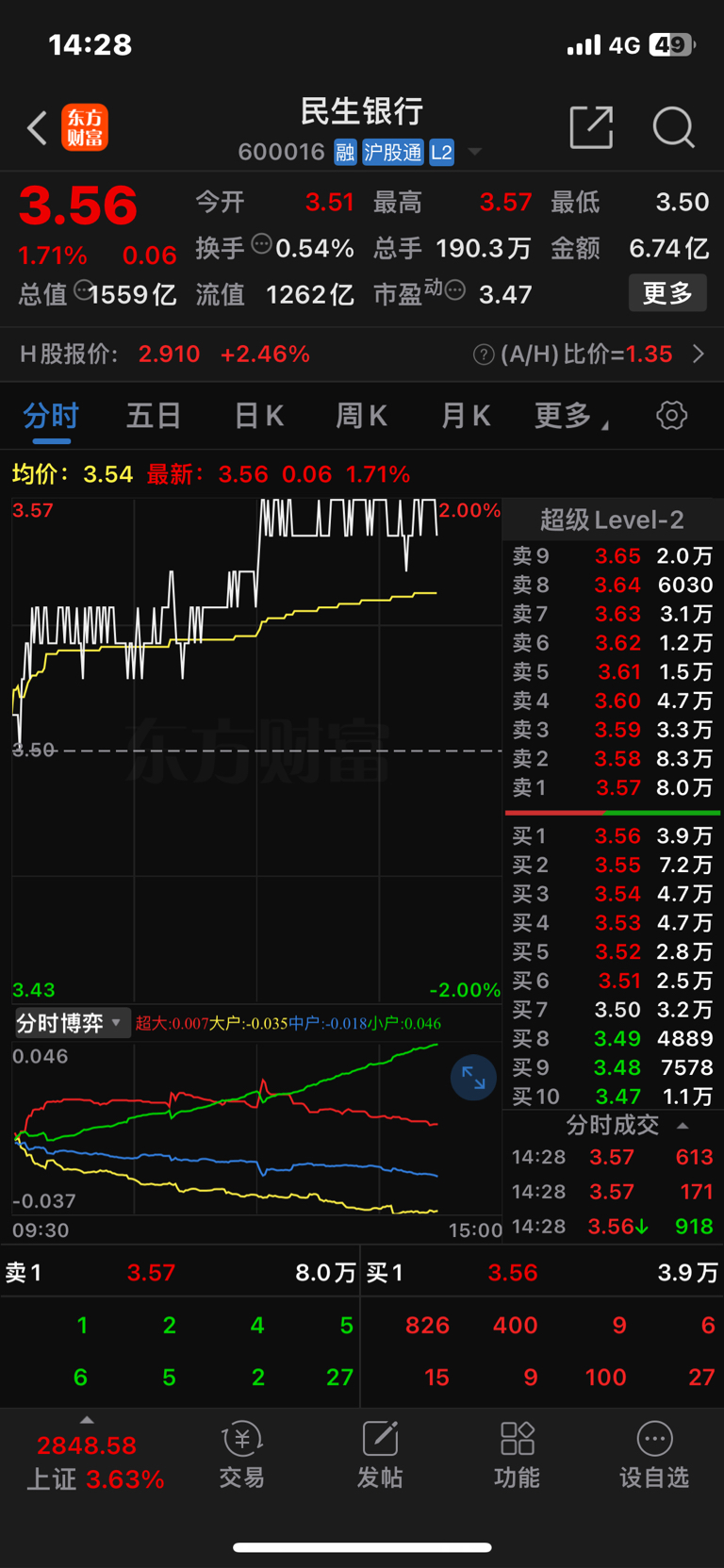
Task: Select the 分时 tab
Action: coord(51,416)
